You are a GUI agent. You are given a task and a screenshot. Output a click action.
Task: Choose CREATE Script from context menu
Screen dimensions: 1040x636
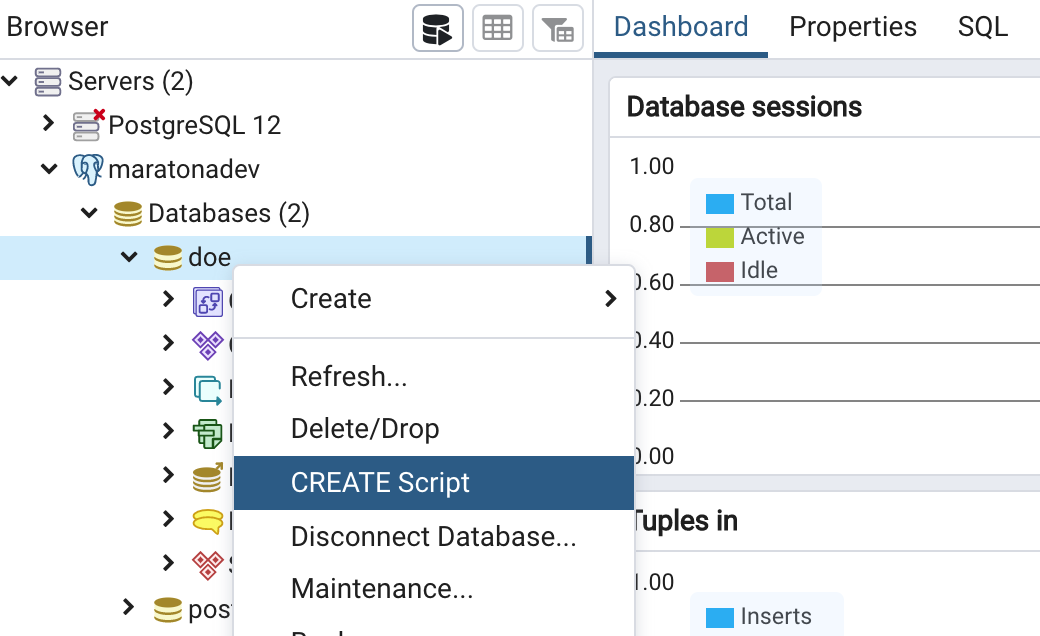click(x=380, y=483)
